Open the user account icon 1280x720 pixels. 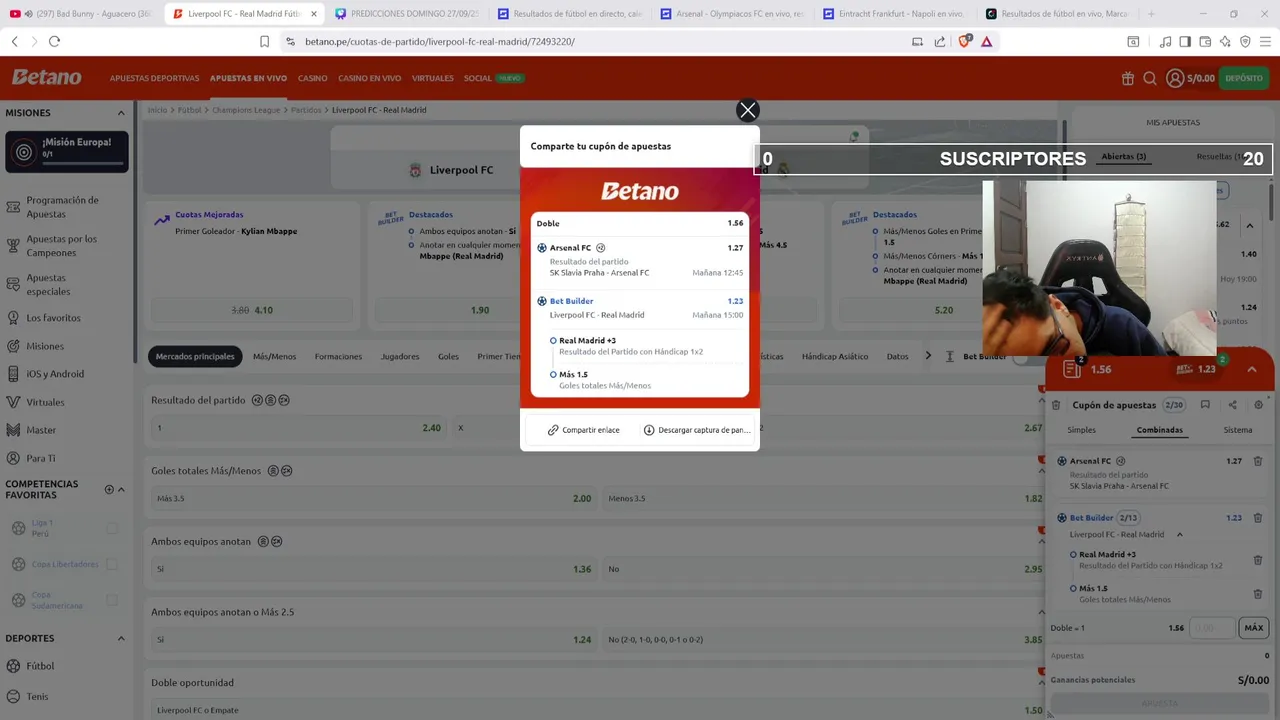coord(1175,78)
